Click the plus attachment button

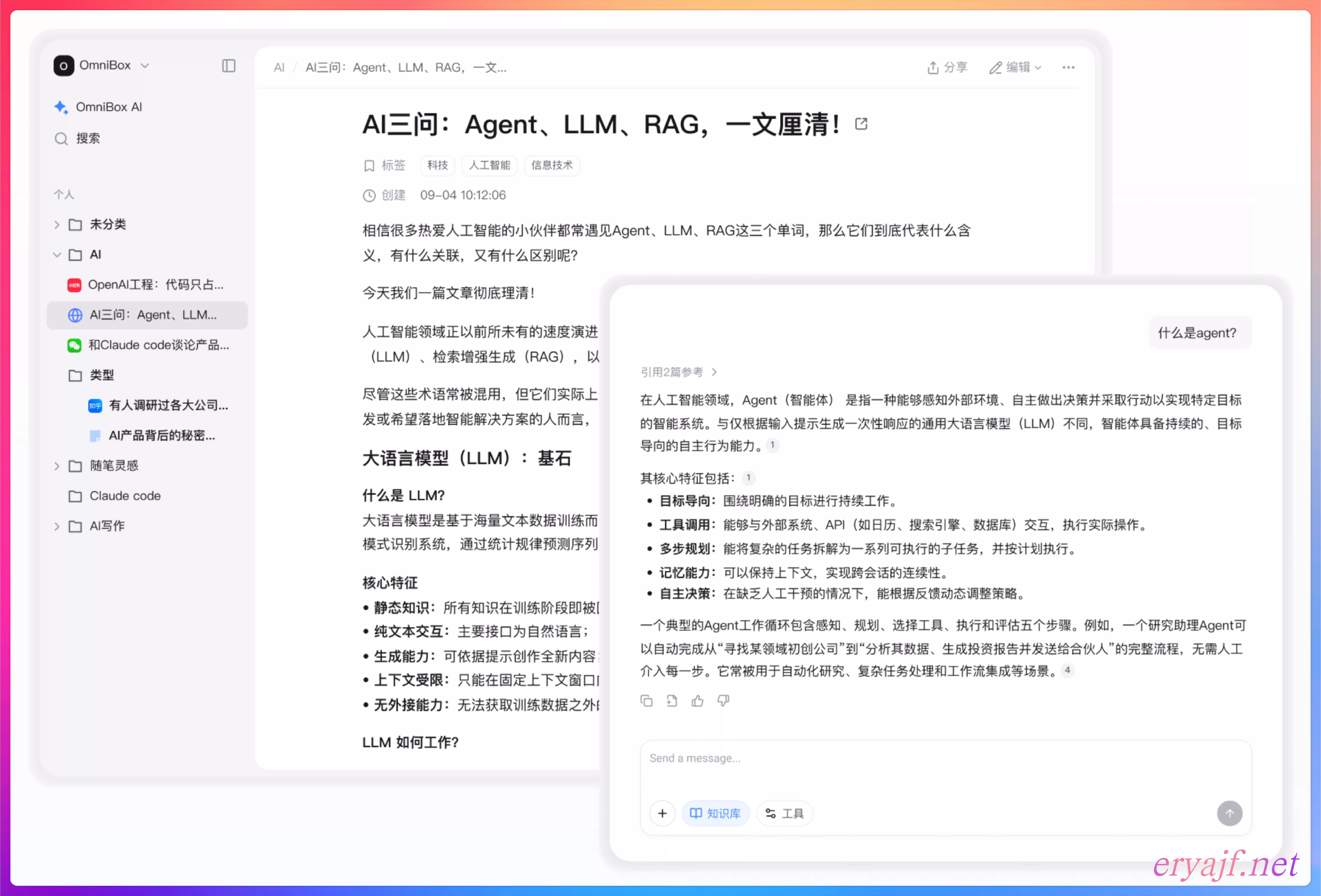pos(662,813)
